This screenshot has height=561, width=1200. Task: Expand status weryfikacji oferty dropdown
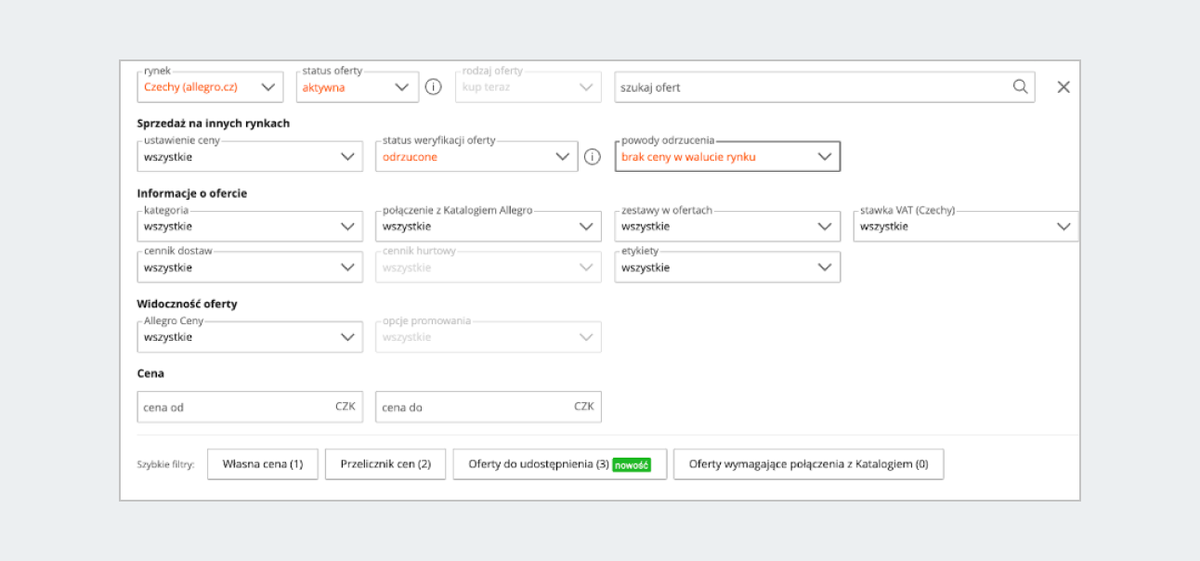pyautogui.click(x=476, y=157)
